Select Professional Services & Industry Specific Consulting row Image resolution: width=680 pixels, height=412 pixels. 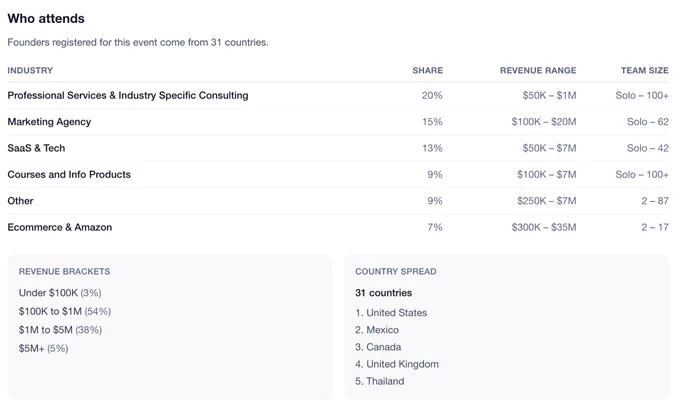tap(338, 95)
